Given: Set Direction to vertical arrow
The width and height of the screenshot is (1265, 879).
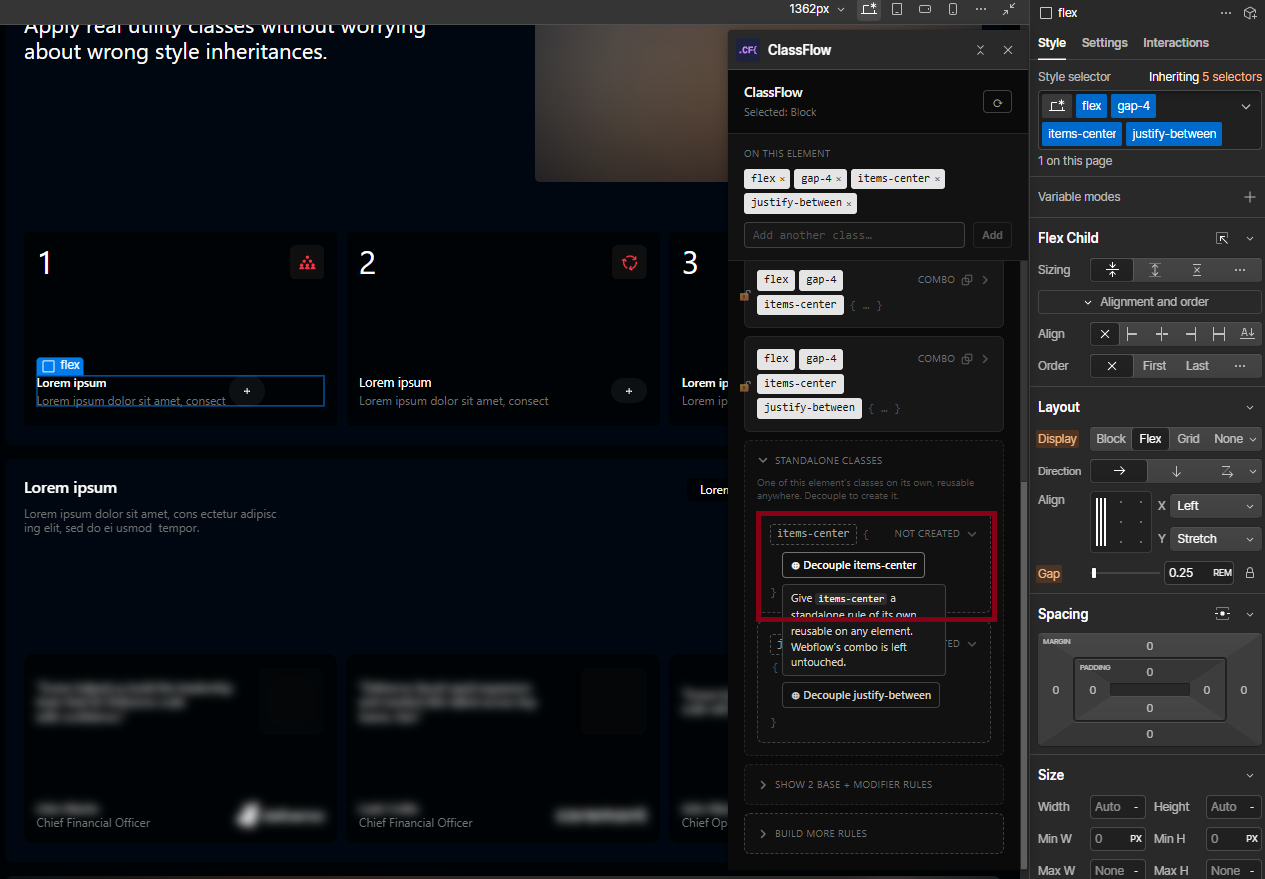Looking at the screenshot, I should click(1176, 471).
